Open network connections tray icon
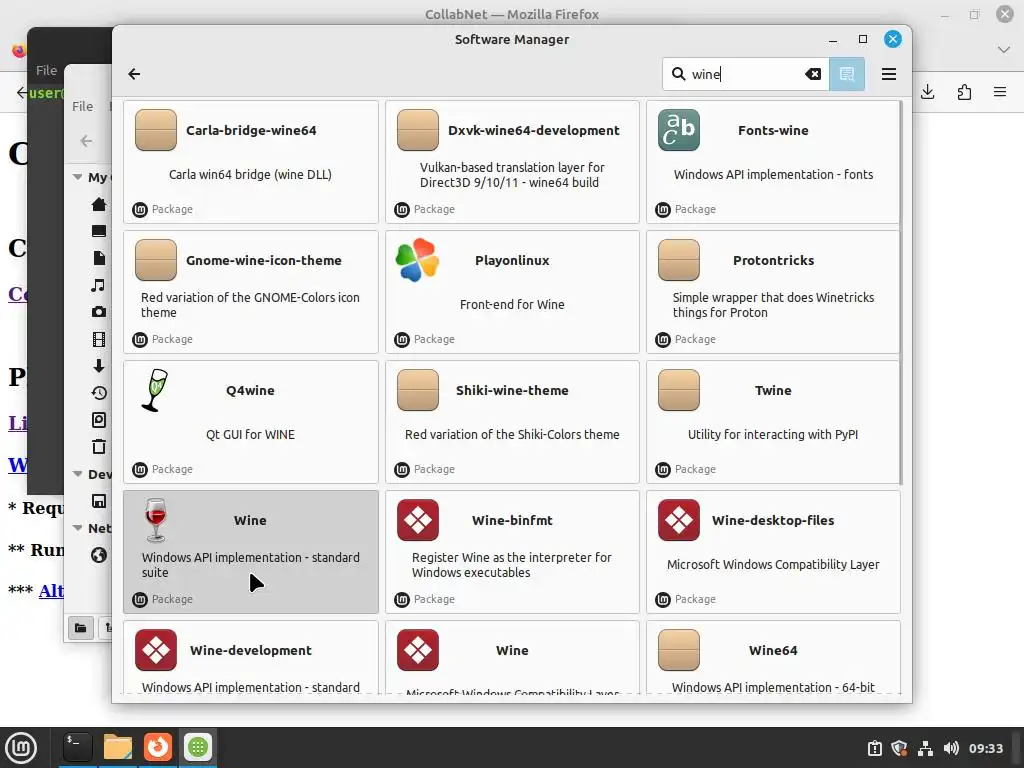This screenshot has width=1024, height=768. pos(925,748)
